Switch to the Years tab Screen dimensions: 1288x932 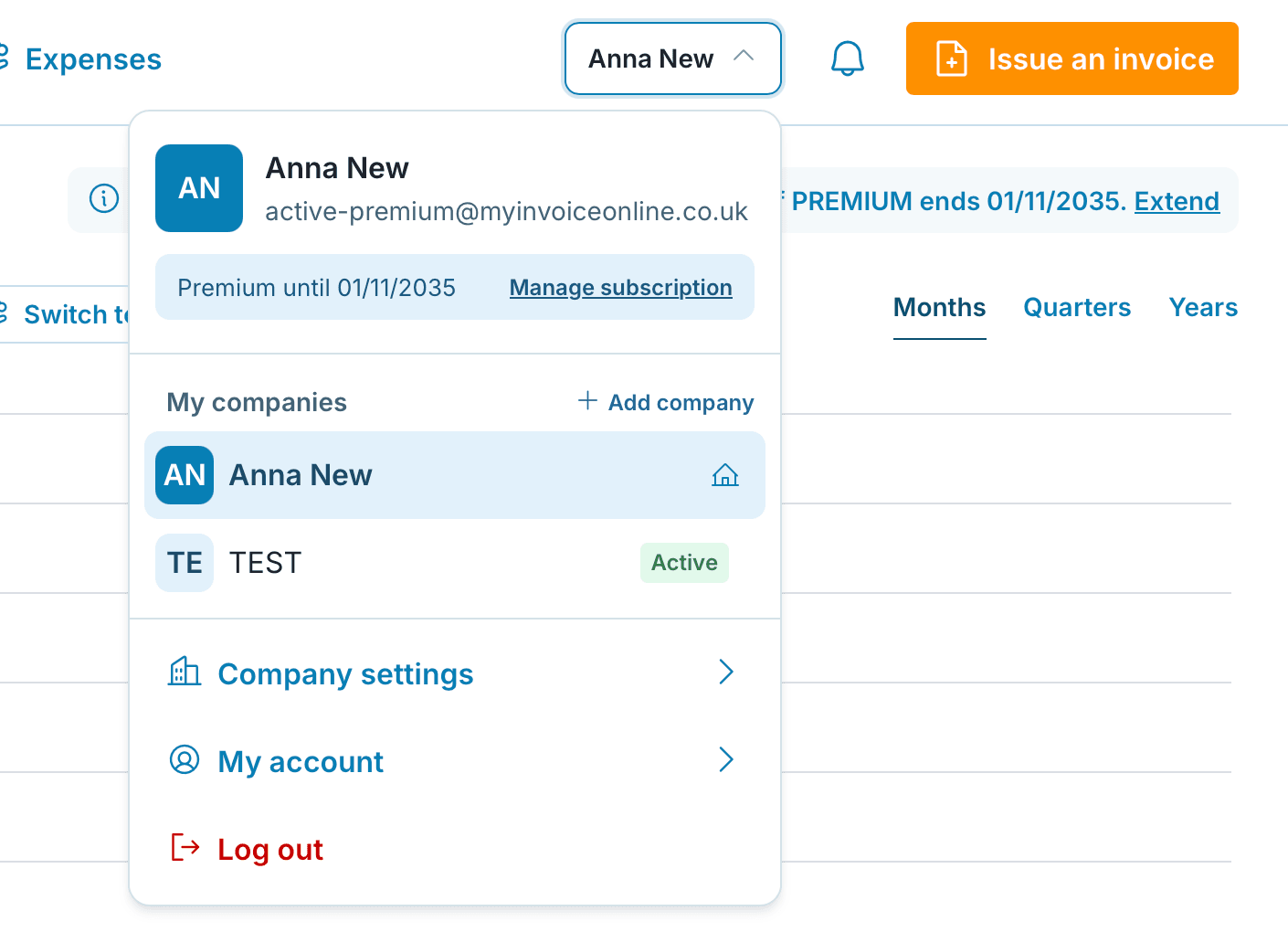(1203, 308)
